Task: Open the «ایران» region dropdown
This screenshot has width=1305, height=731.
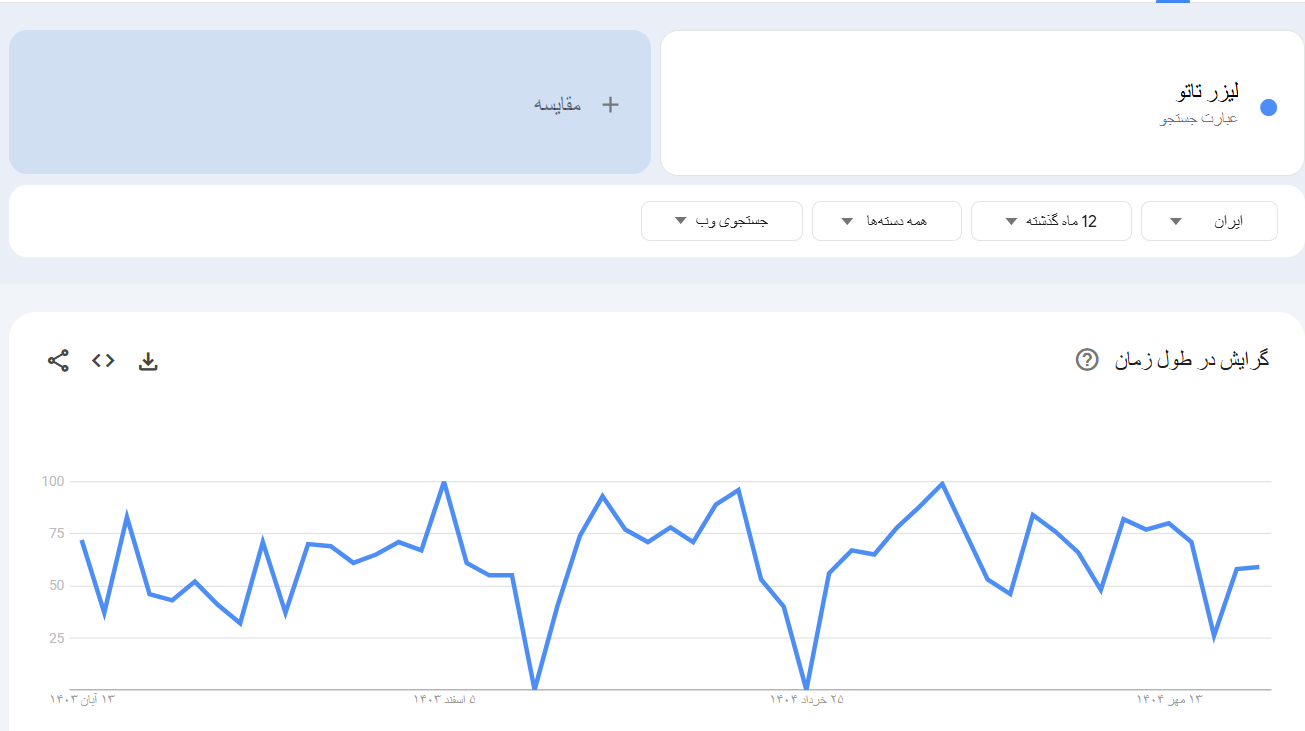Action: tap(1209, 220)
